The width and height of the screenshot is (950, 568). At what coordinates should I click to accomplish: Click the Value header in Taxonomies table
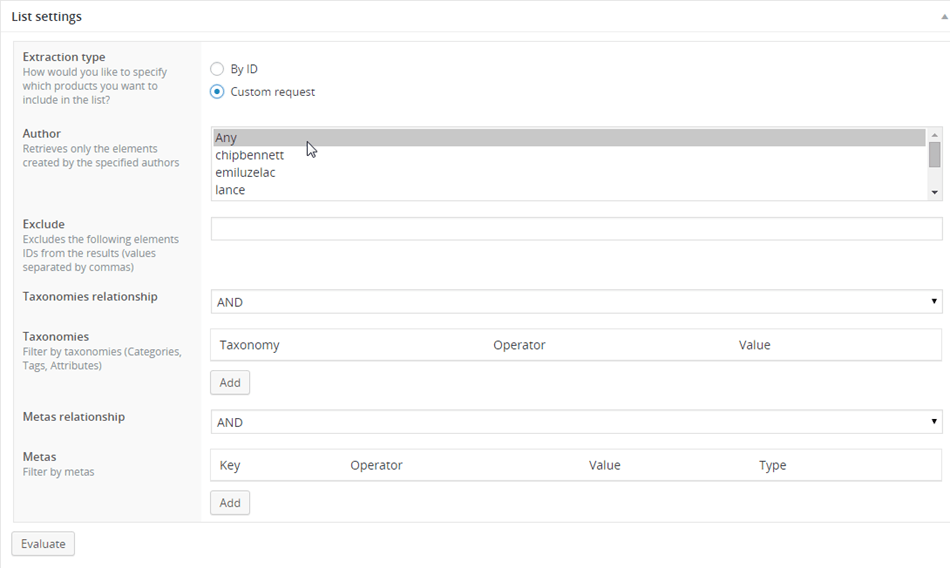click(x=754, y=345)
